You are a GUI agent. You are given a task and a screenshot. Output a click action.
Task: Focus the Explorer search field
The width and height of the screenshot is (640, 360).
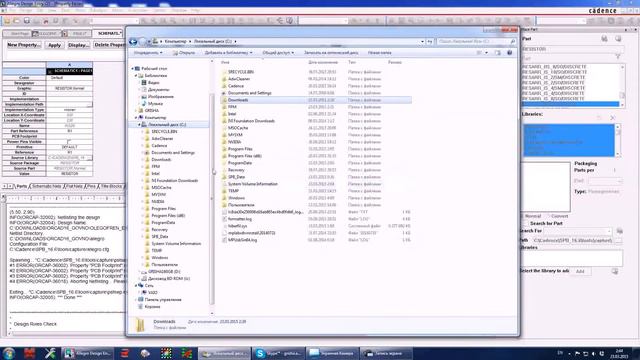coord(476,41)
